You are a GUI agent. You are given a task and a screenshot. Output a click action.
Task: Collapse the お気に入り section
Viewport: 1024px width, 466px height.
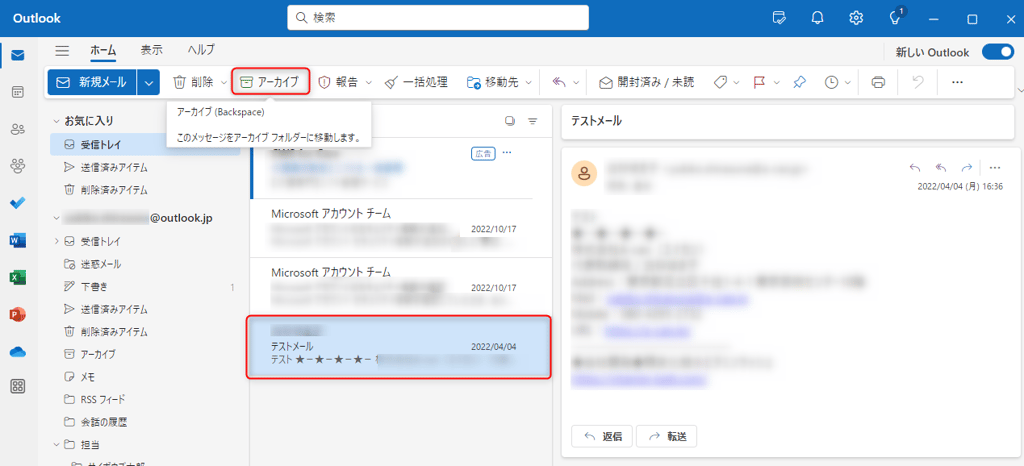click(x=57, y=121)
